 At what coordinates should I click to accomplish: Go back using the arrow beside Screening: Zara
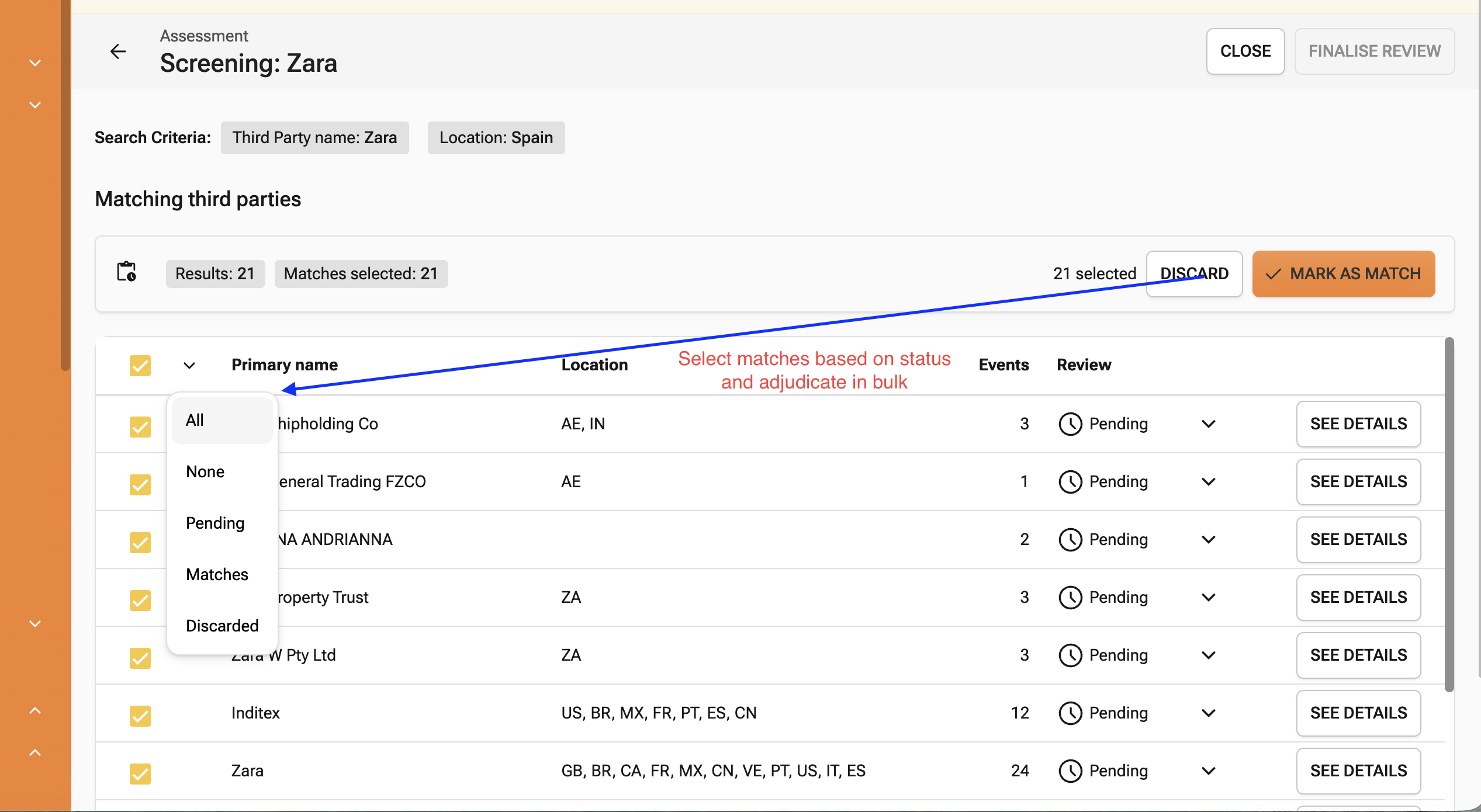(118, 51)
